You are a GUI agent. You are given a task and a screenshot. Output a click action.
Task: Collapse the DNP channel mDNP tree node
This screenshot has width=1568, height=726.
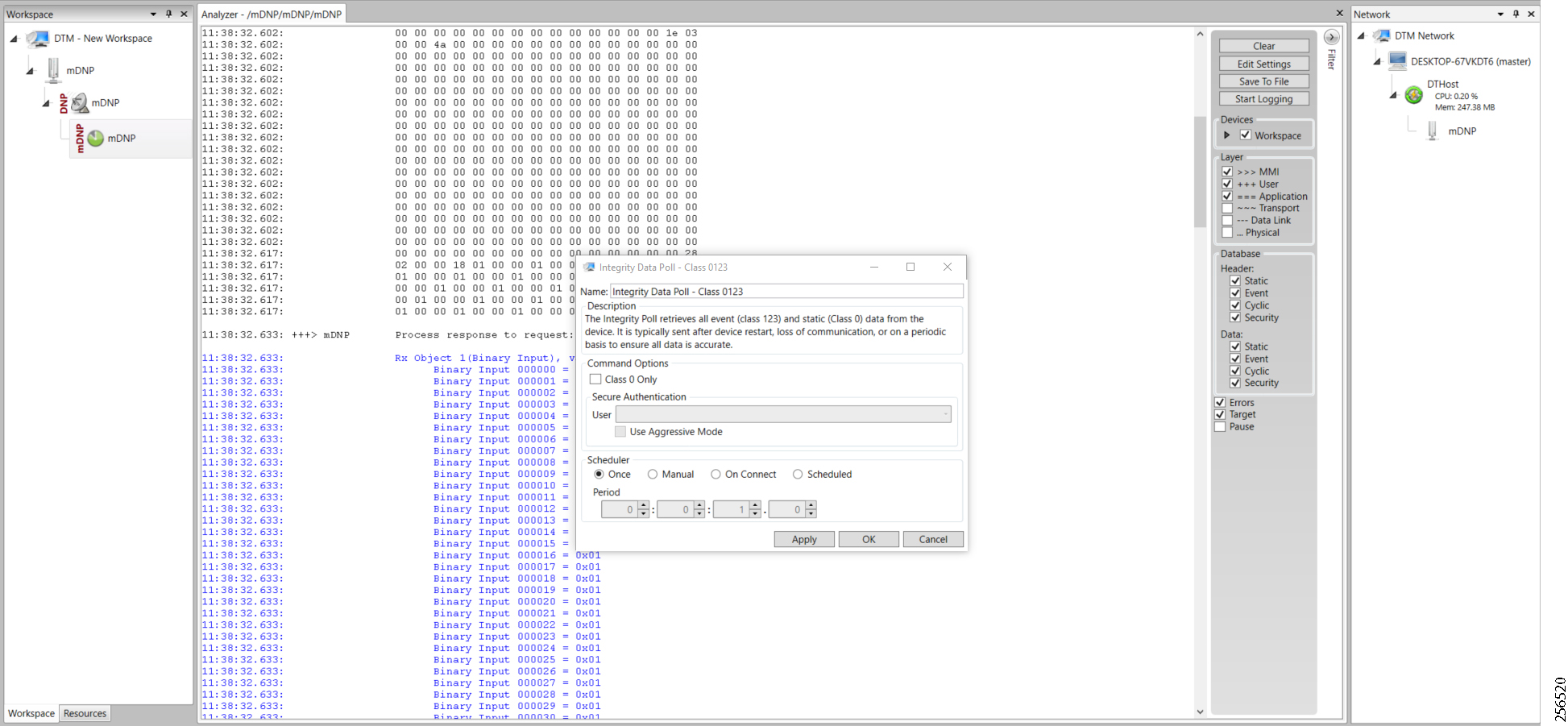(46, 103)
